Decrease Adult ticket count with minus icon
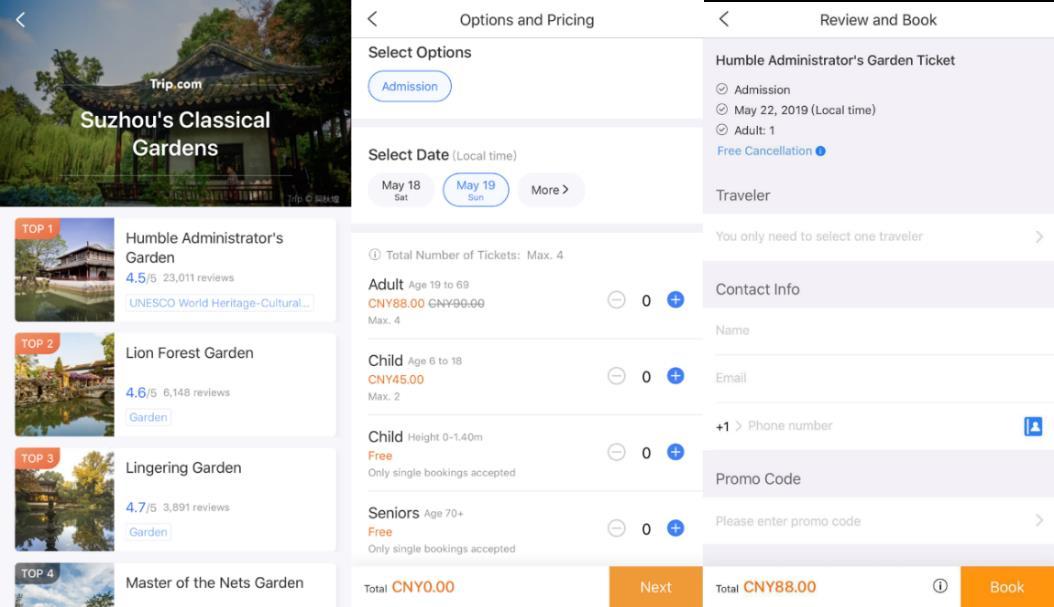 616,300
